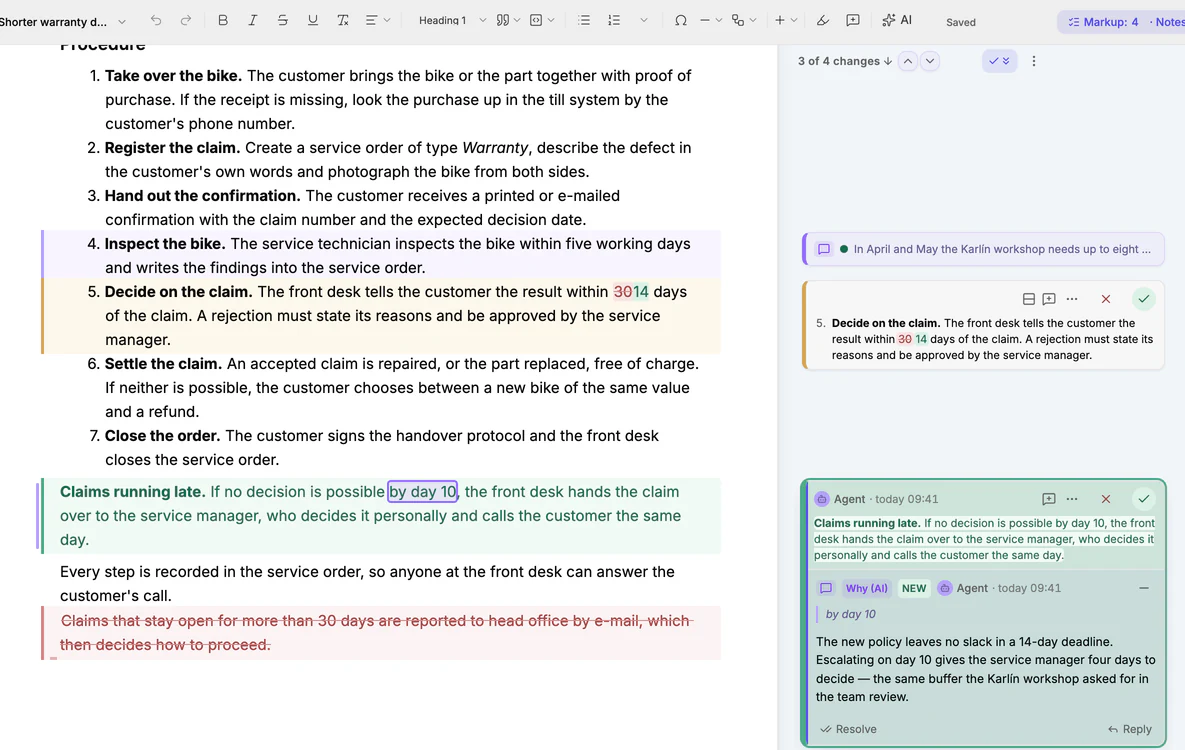Toggle strikethrough formatting
The image size is (1185, 750).
(x=283, y=20)
